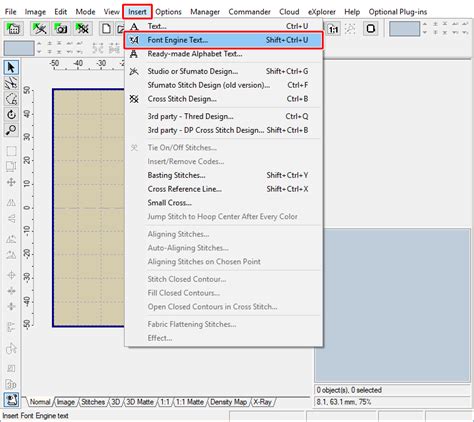Click the 1:1 scale view icon
This screenshot has height=422, width=474.
(333, 29)
